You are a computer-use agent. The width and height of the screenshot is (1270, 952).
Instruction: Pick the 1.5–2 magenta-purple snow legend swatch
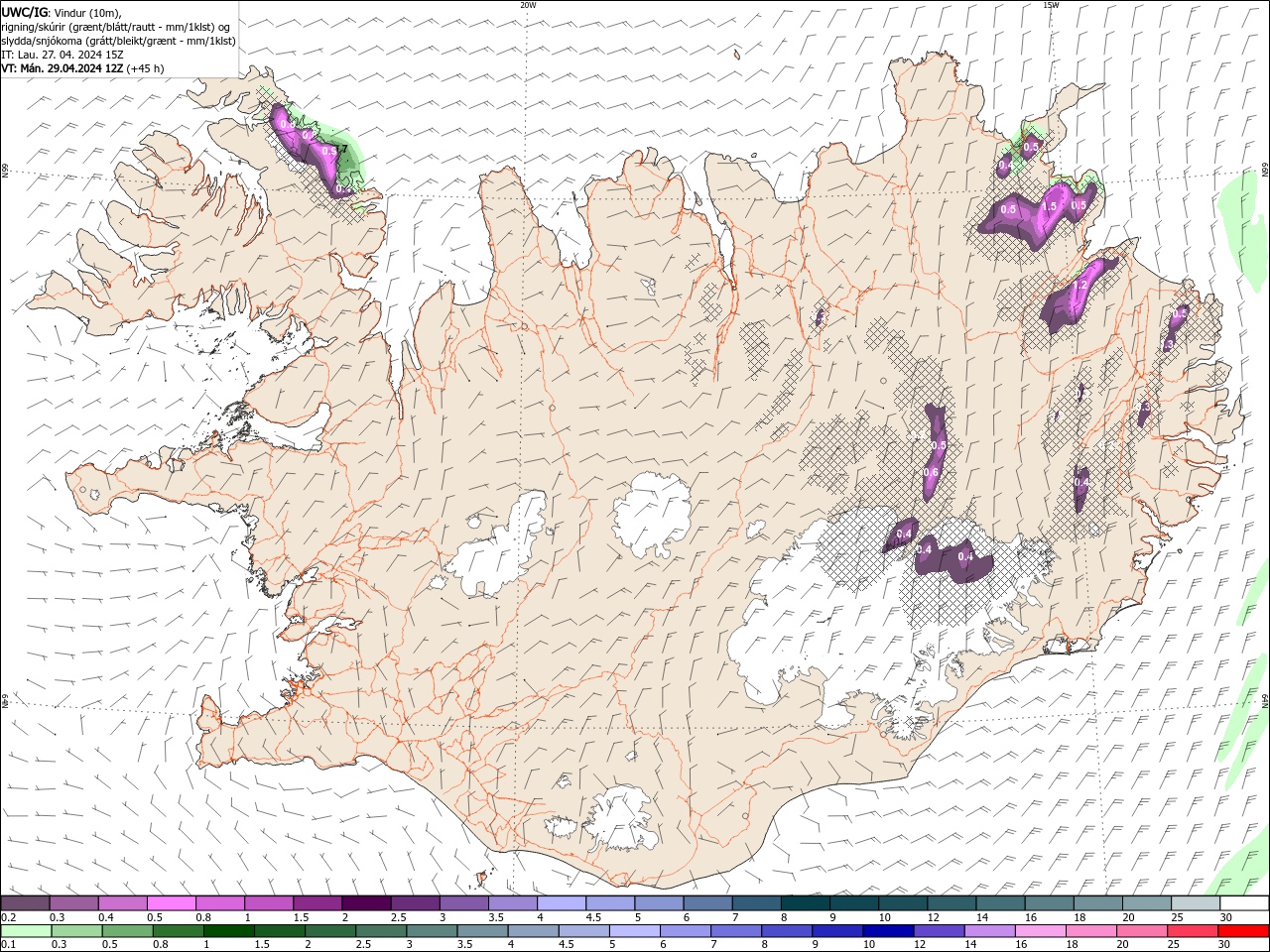(x=317, y=903)
